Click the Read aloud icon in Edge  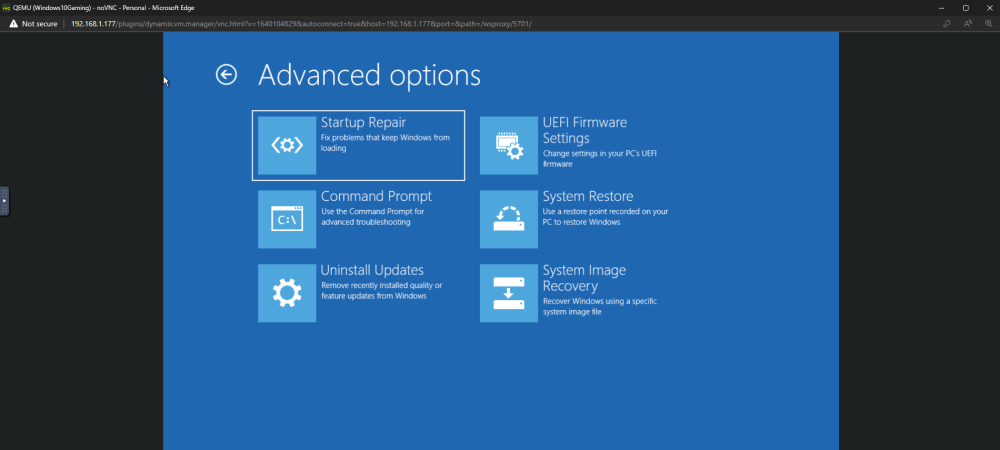click(968, 24)
